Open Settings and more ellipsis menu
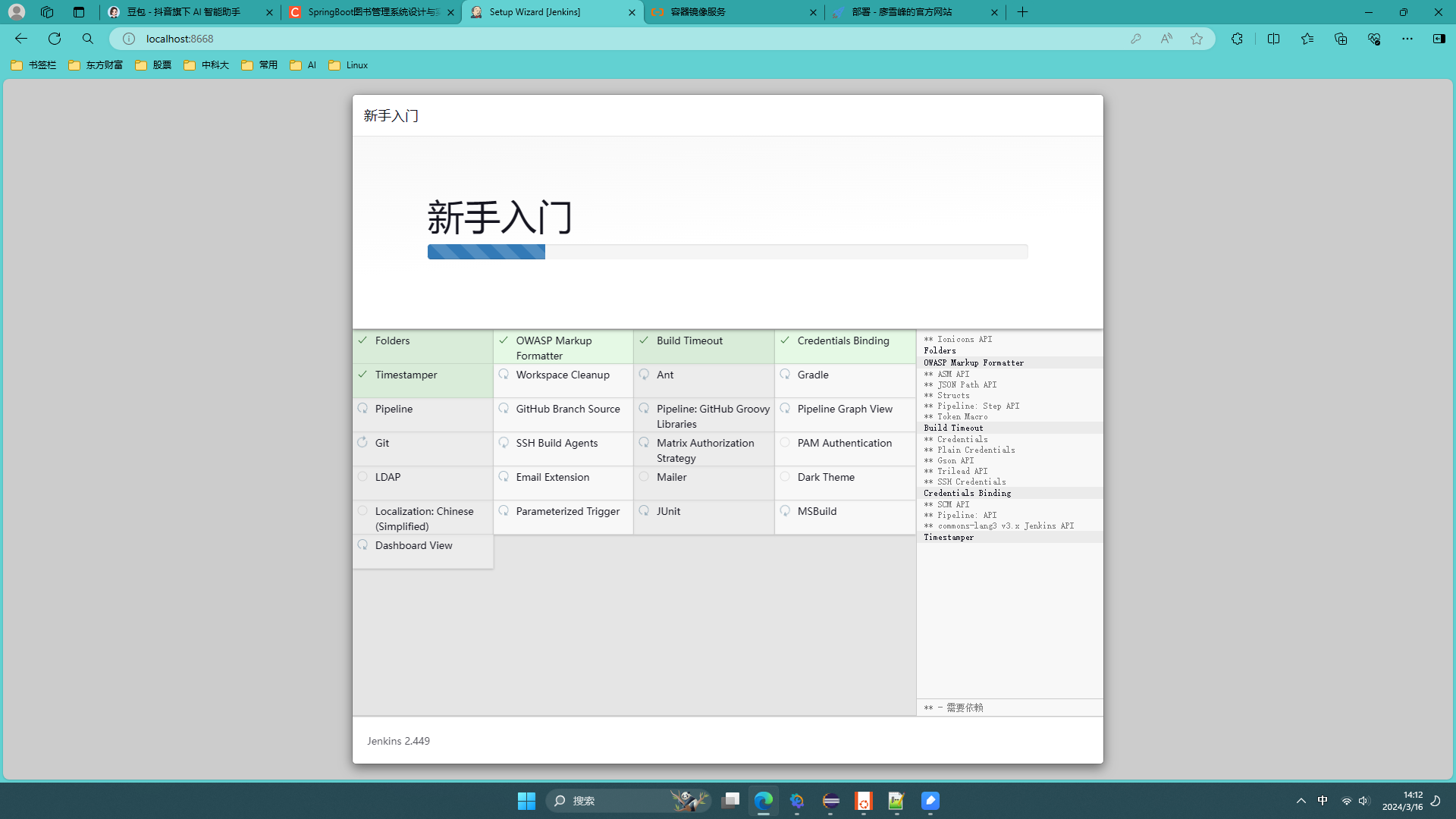This screenshot has width=1456, height=819. coord(1407,39)
